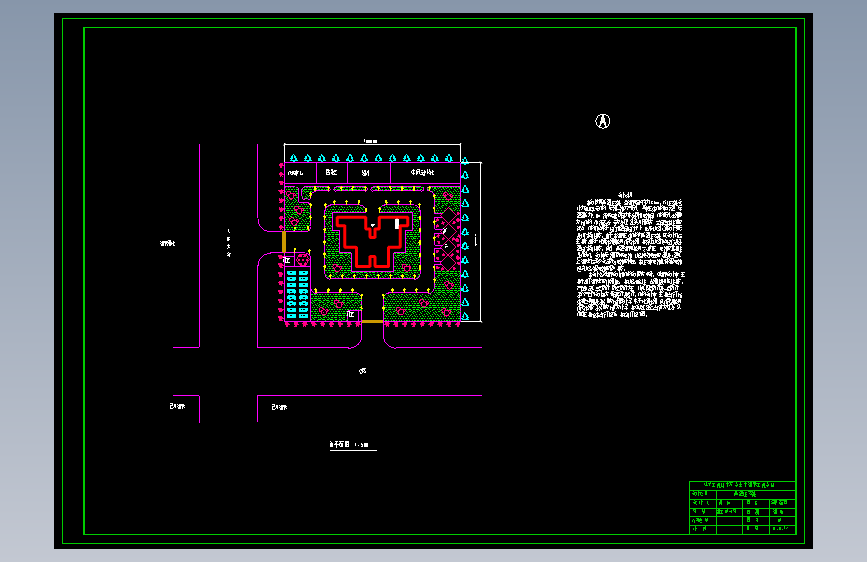Select the white rectangle inside the red building
Viewport: 867px width, 562px height.
(397, 223)
